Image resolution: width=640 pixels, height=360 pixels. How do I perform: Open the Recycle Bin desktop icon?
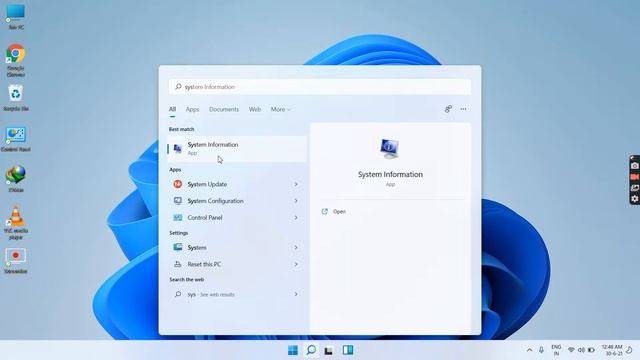16,98
